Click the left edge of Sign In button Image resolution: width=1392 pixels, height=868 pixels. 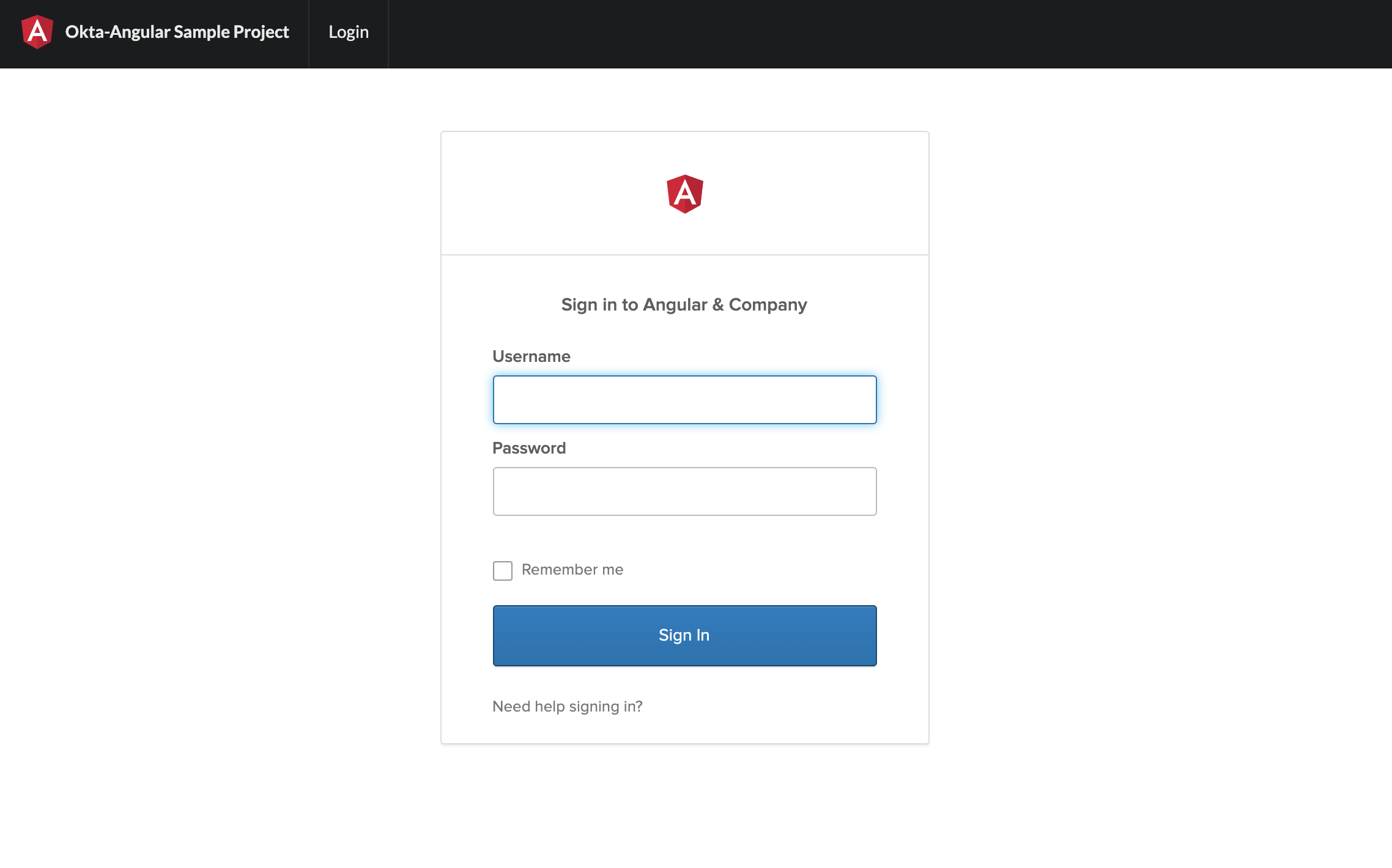[508, 636]
